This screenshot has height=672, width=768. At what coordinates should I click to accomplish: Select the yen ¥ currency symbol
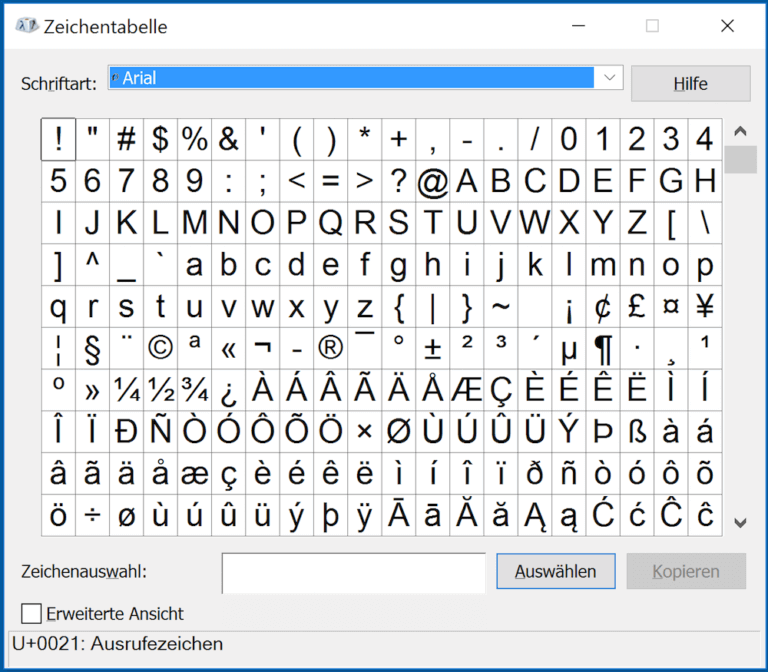pyautogui.click(x=705, y=307)
